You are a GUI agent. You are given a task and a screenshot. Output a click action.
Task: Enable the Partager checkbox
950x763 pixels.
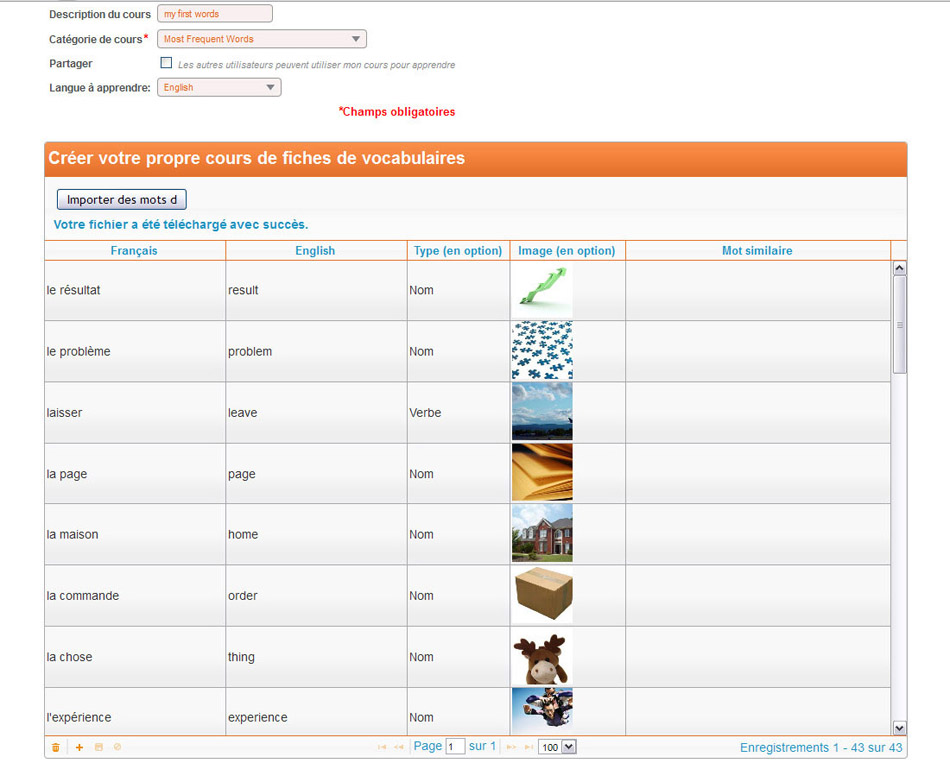pos(166,63)
